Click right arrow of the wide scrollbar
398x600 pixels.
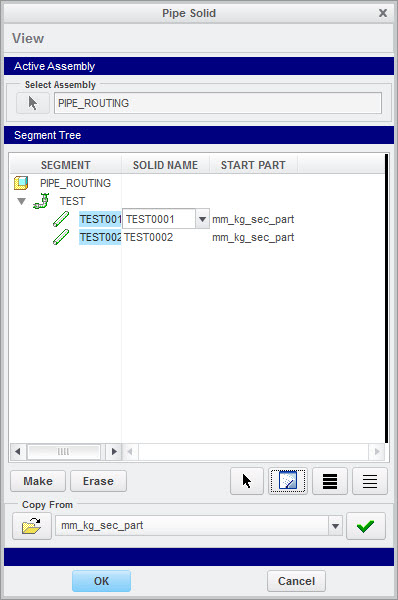377,452
